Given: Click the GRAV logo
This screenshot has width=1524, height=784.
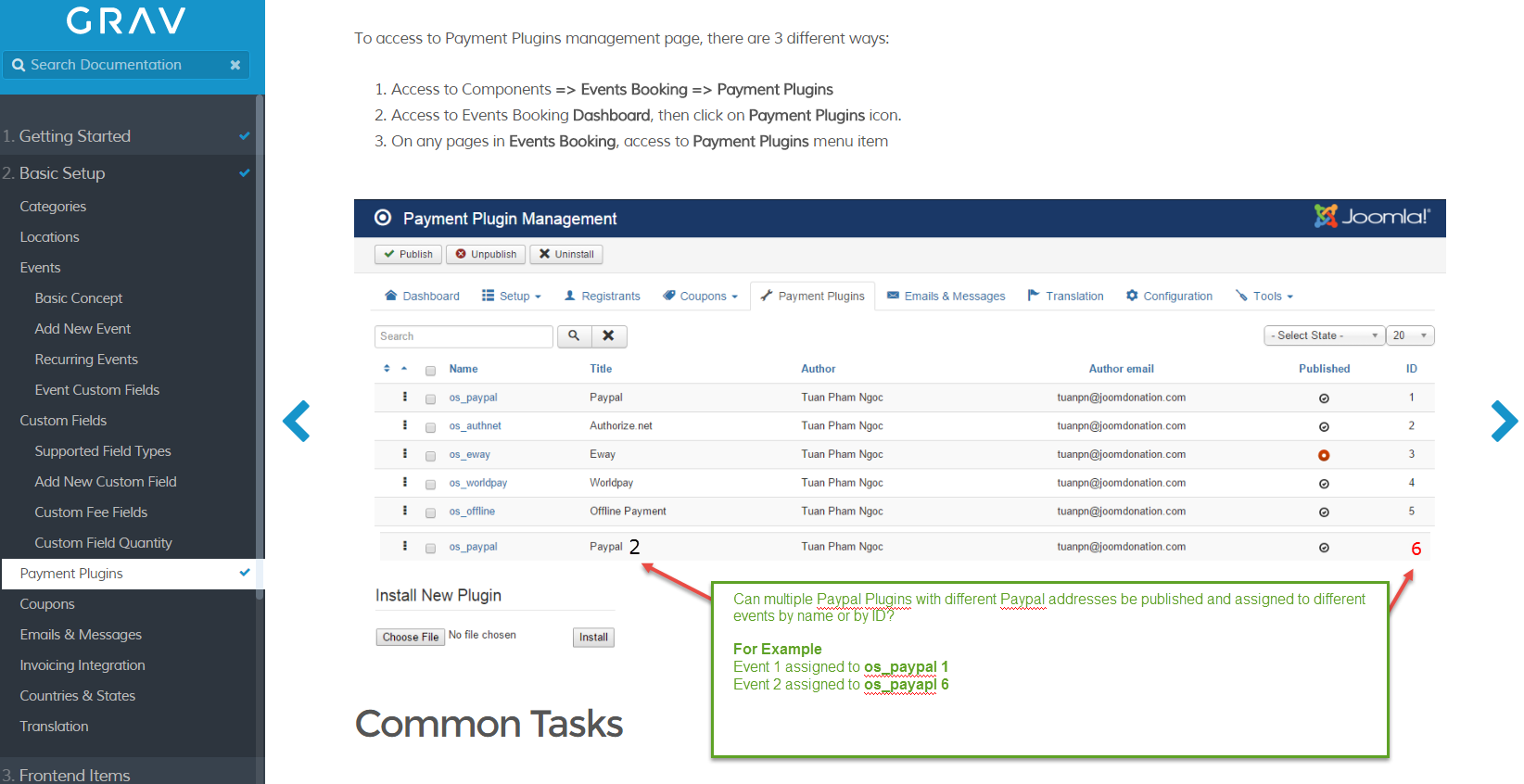Looking at the screenshot, I should (x=126, y=20).
